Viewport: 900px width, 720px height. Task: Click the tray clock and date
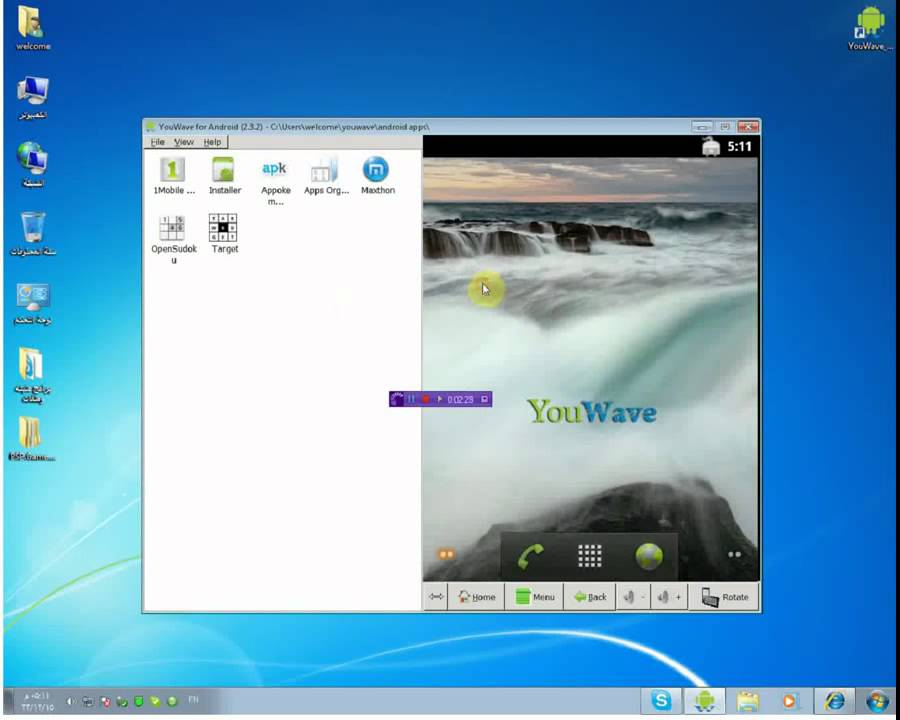coord(37,702)
